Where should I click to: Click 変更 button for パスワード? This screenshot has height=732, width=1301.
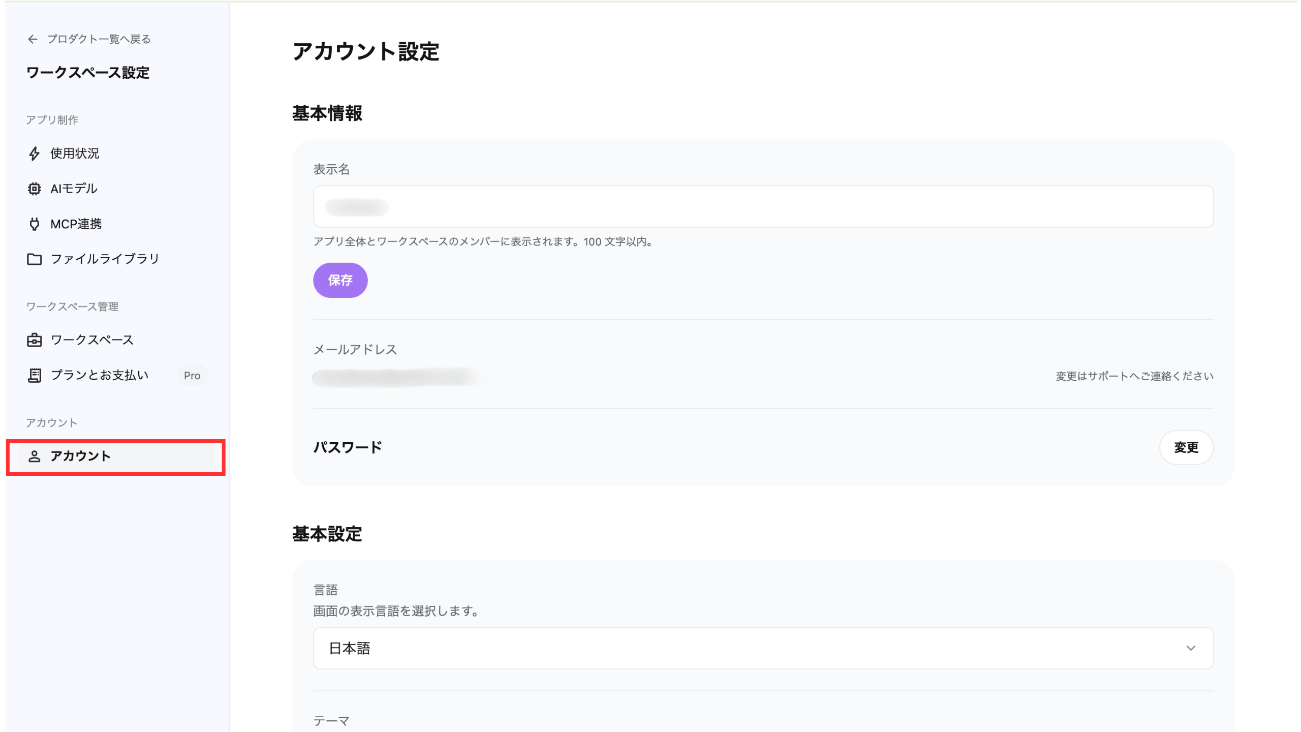pyautogui.click(x=1186, y=448)
